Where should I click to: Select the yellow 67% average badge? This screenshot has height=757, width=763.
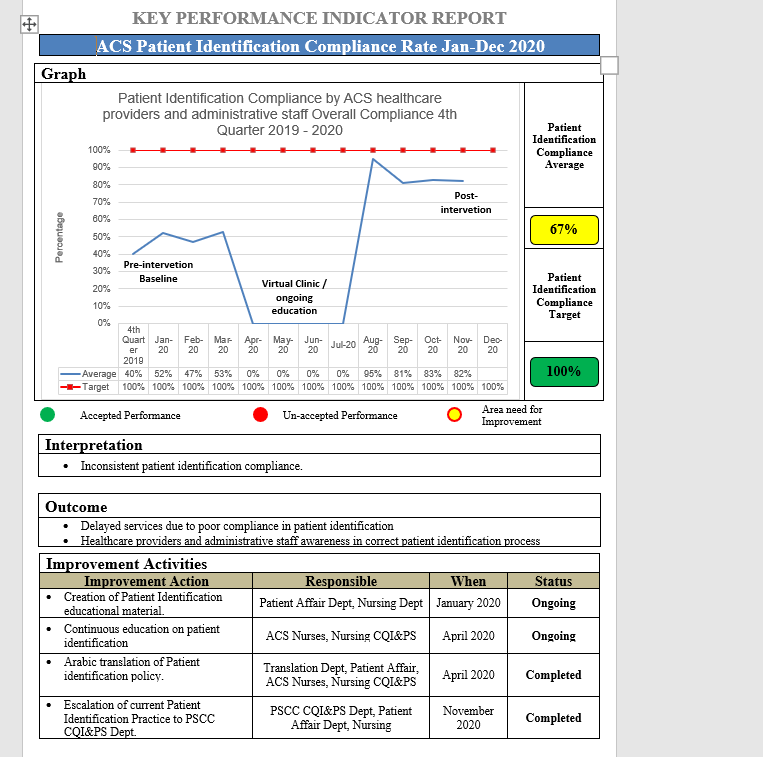564,230
